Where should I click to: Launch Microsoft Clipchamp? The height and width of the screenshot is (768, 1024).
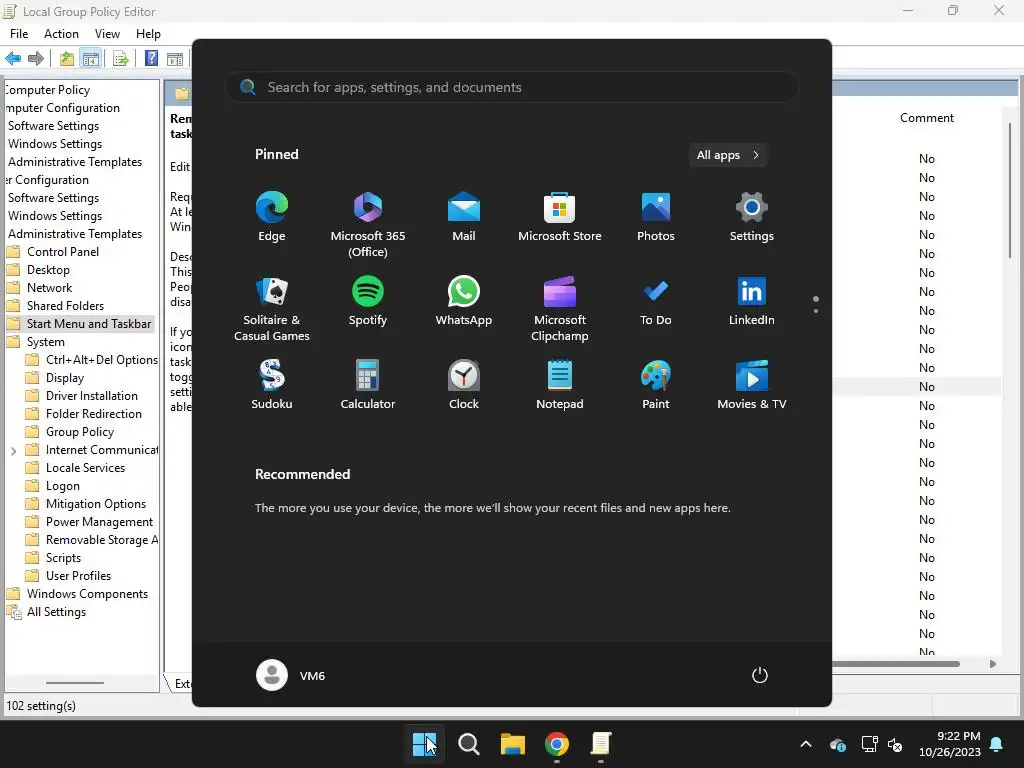point(560,308)
